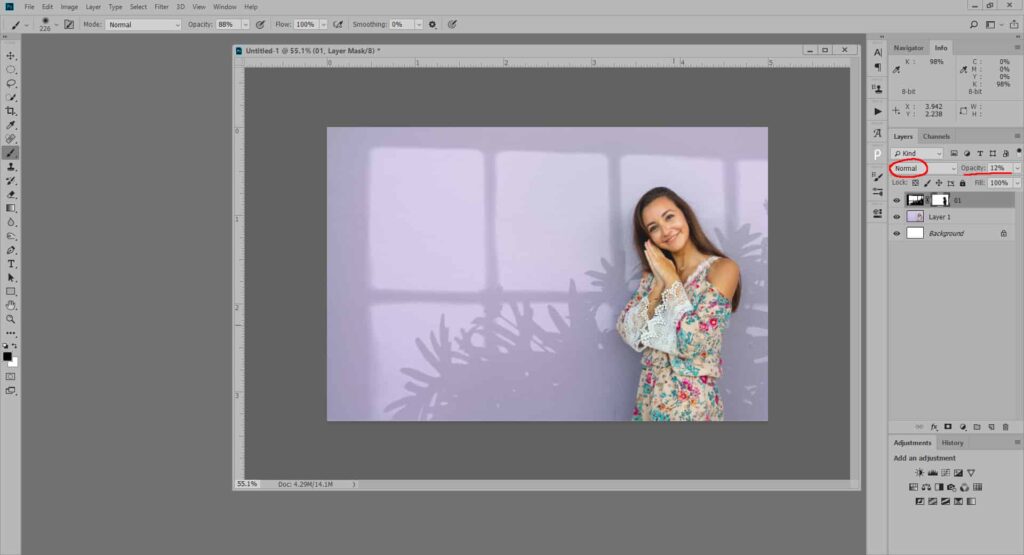The height and width of the screenshot is (555, 1024).
Task: Click the foreground color swatch
Action: tap(8, 356)
